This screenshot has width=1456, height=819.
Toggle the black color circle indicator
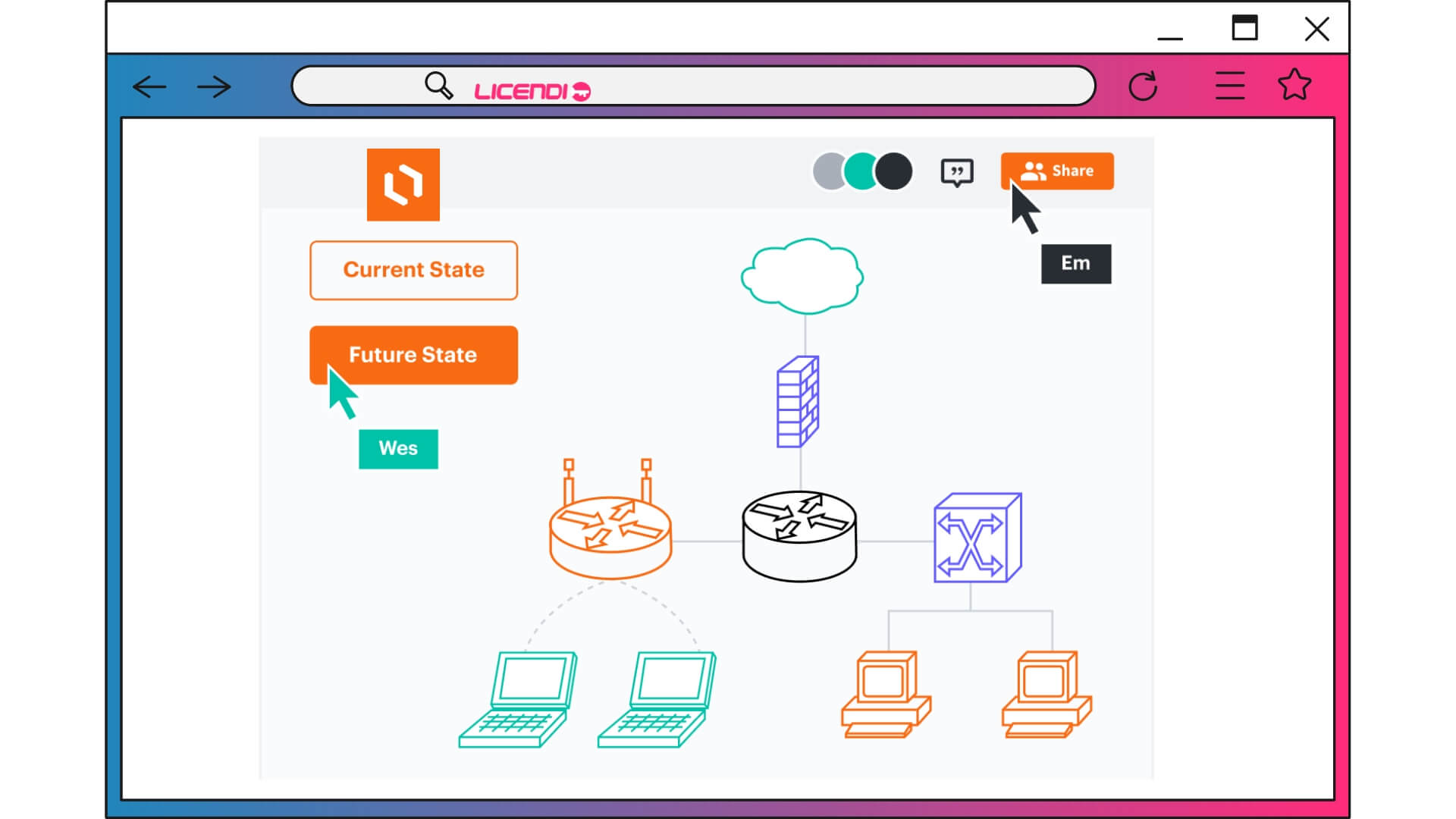[893, 170]
